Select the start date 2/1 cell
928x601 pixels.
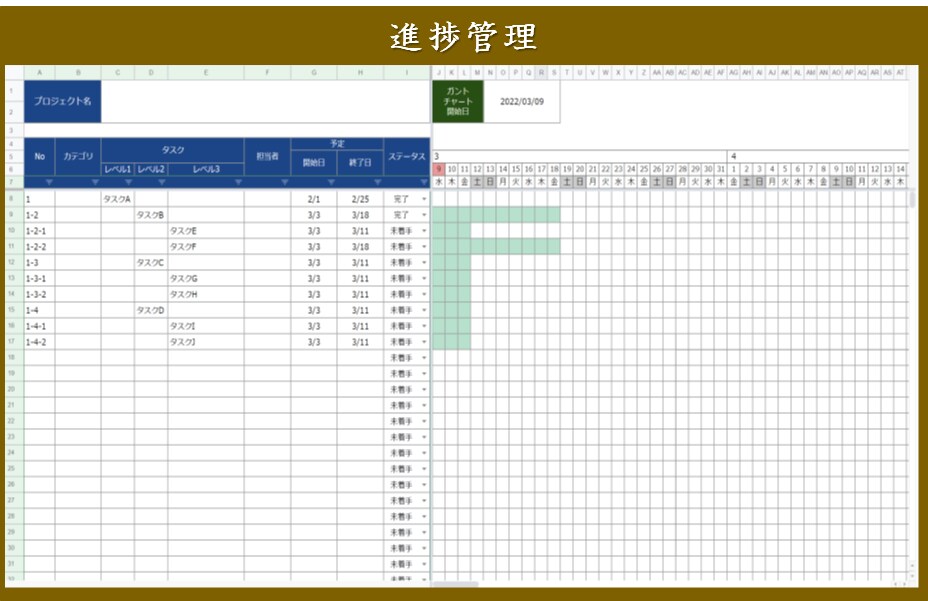(x=314, y=200)
